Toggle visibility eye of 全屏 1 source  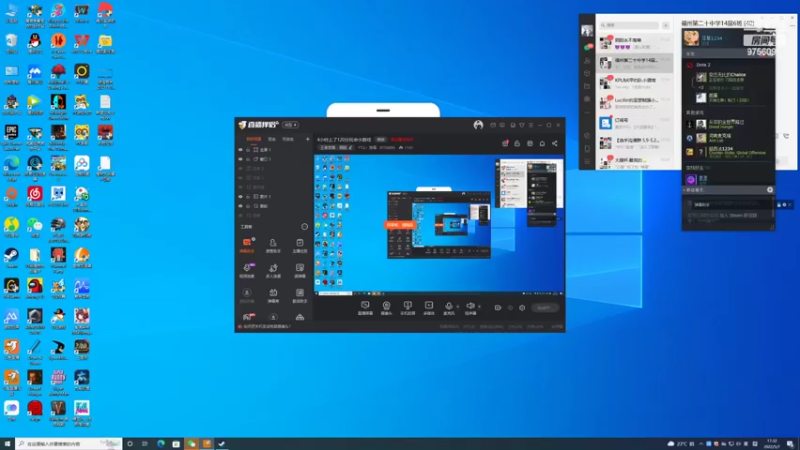(240, 150)
